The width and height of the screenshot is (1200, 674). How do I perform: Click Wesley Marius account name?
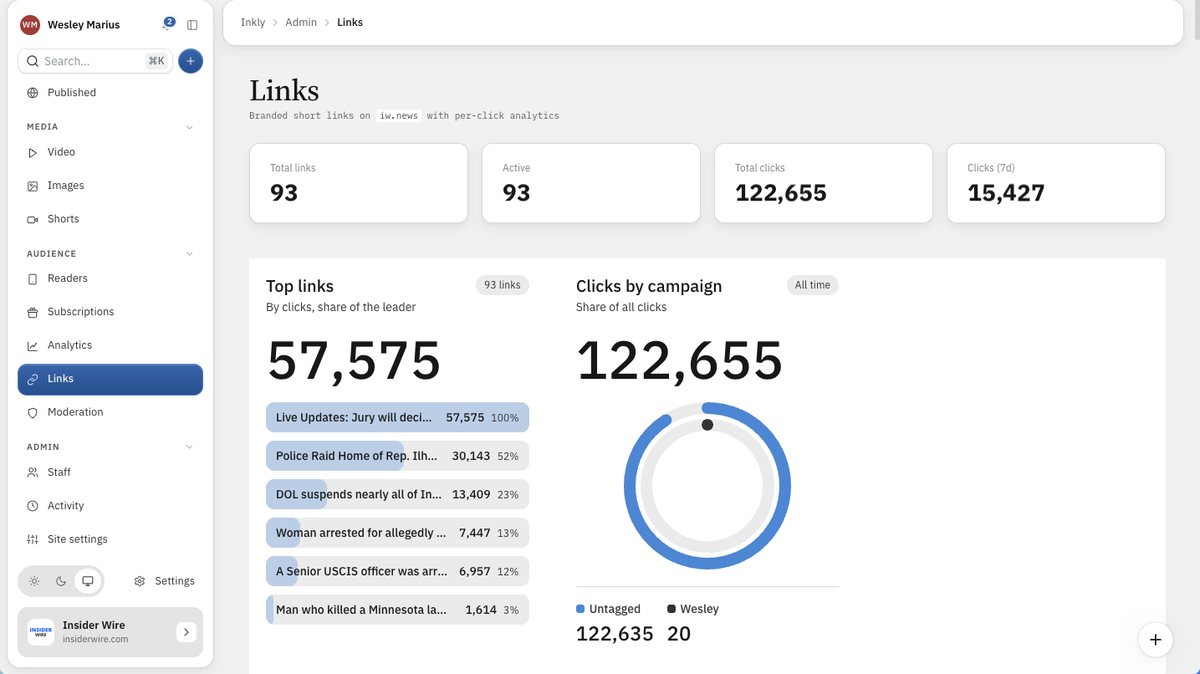(x=84, y=25)
